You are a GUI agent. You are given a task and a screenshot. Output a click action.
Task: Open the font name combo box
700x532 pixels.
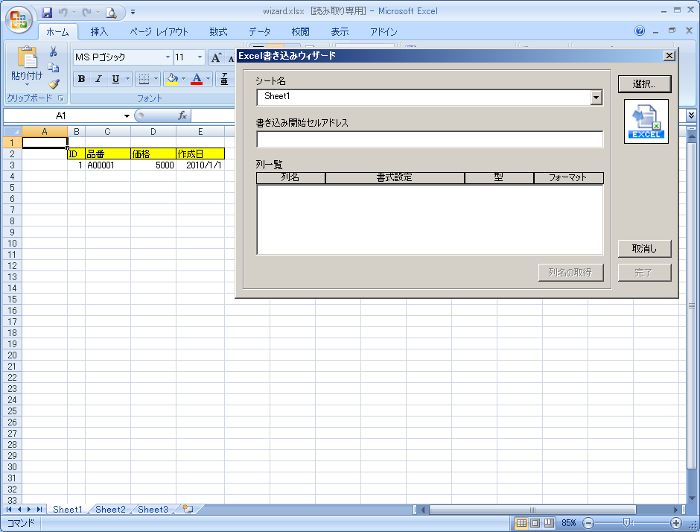click(123, 57)
